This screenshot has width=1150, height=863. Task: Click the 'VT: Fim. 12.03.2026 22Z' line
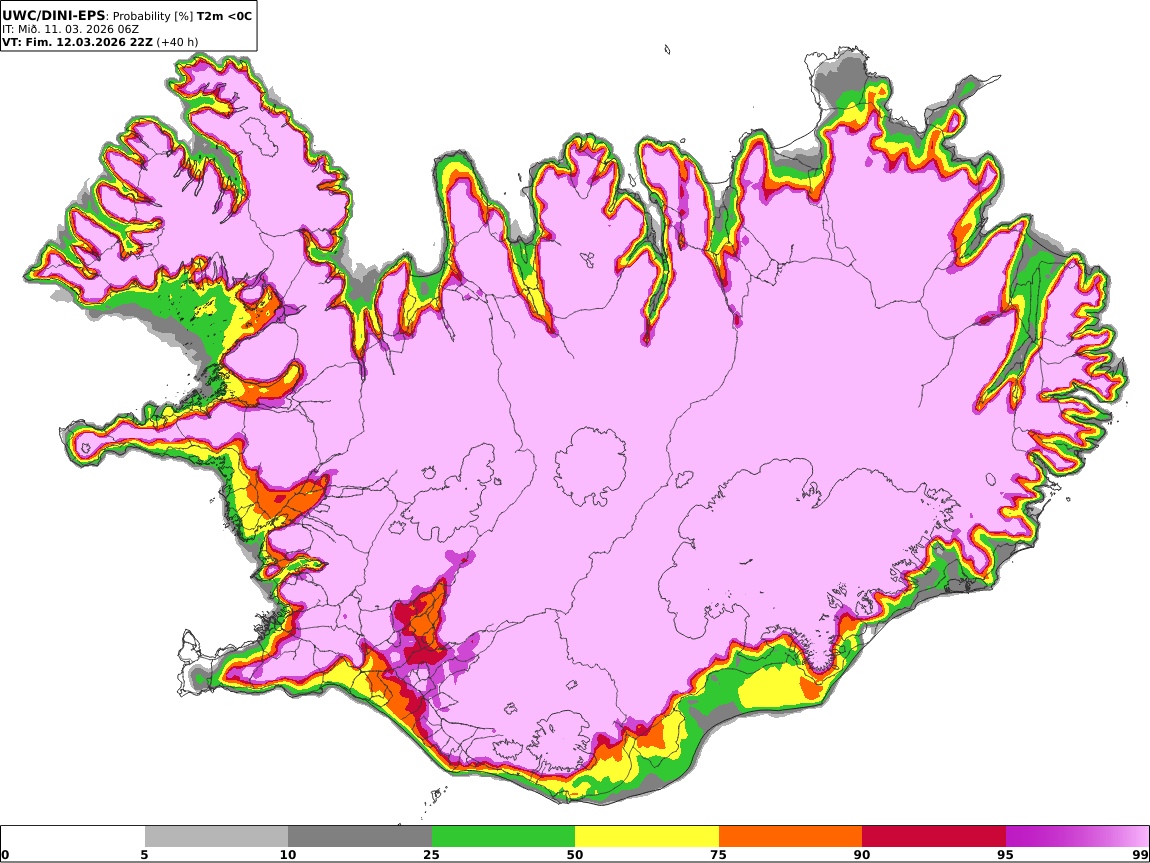(x=78, y=42)
